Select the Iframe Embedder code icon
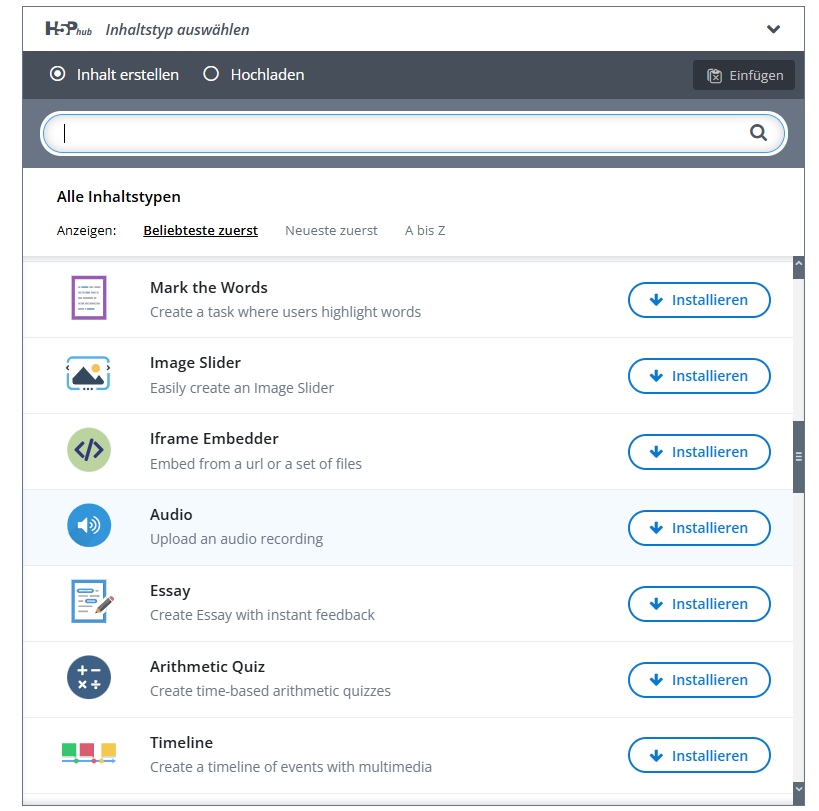 pyautogui.click(x=89, y=450)
